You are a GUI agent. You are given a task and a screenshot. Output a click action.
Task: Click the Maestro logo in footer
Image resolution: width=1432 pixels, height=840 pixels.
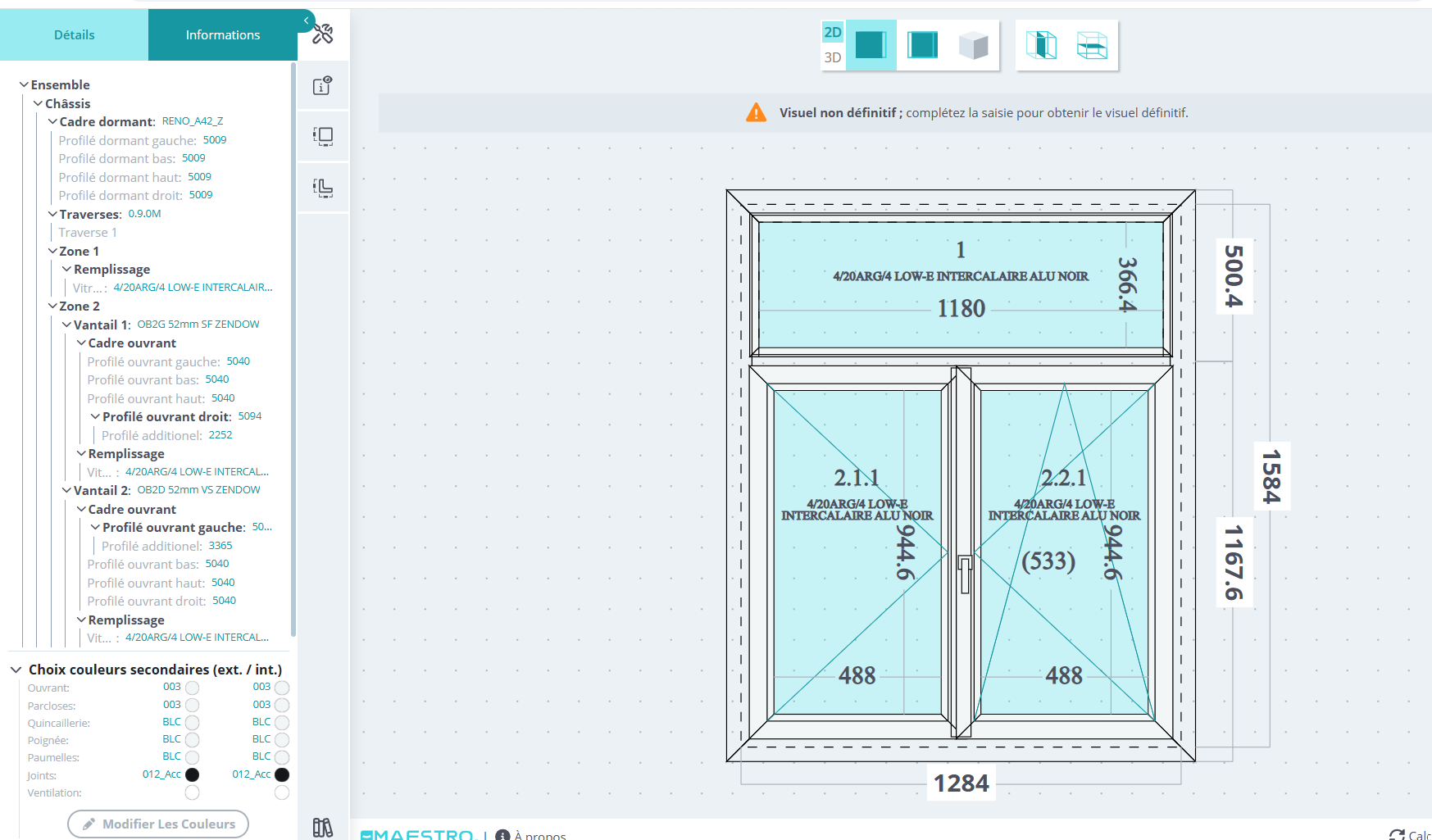417,835
